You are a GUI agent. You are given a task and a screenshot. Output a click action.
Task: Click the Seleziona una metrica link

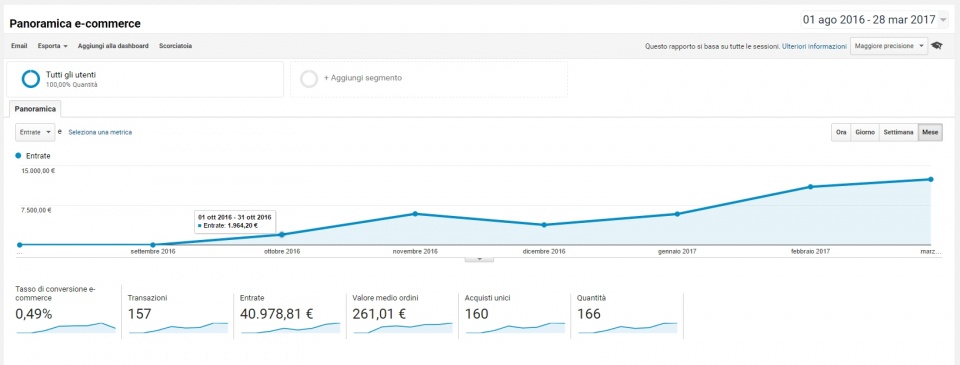pos(100,132)
